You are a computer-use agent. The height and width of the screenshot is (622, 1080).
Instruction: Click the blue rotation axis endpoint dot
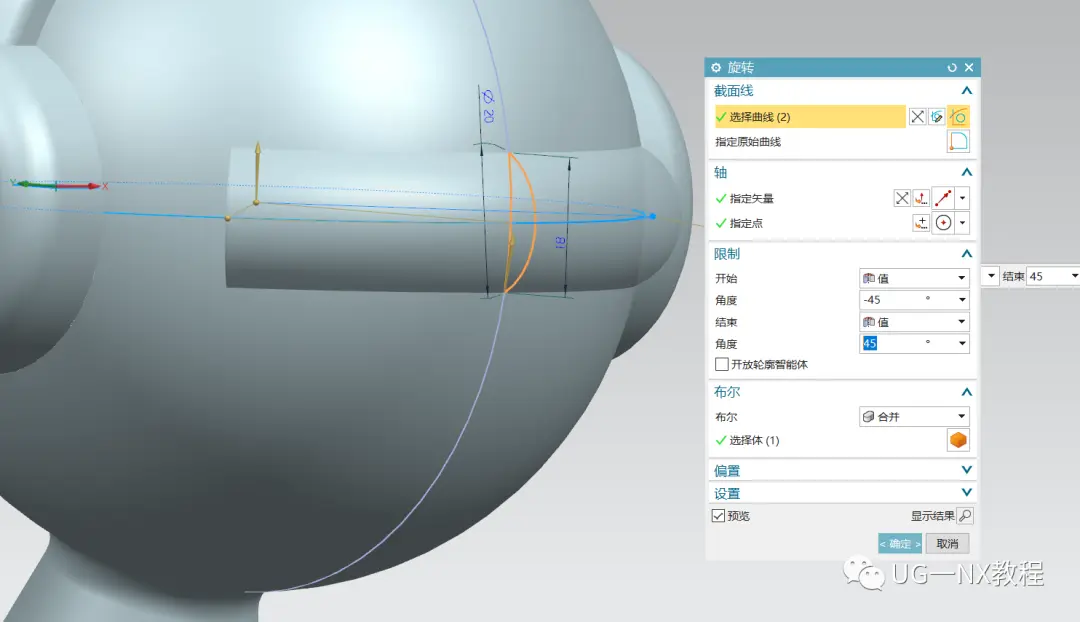click(x=652, y=216)
